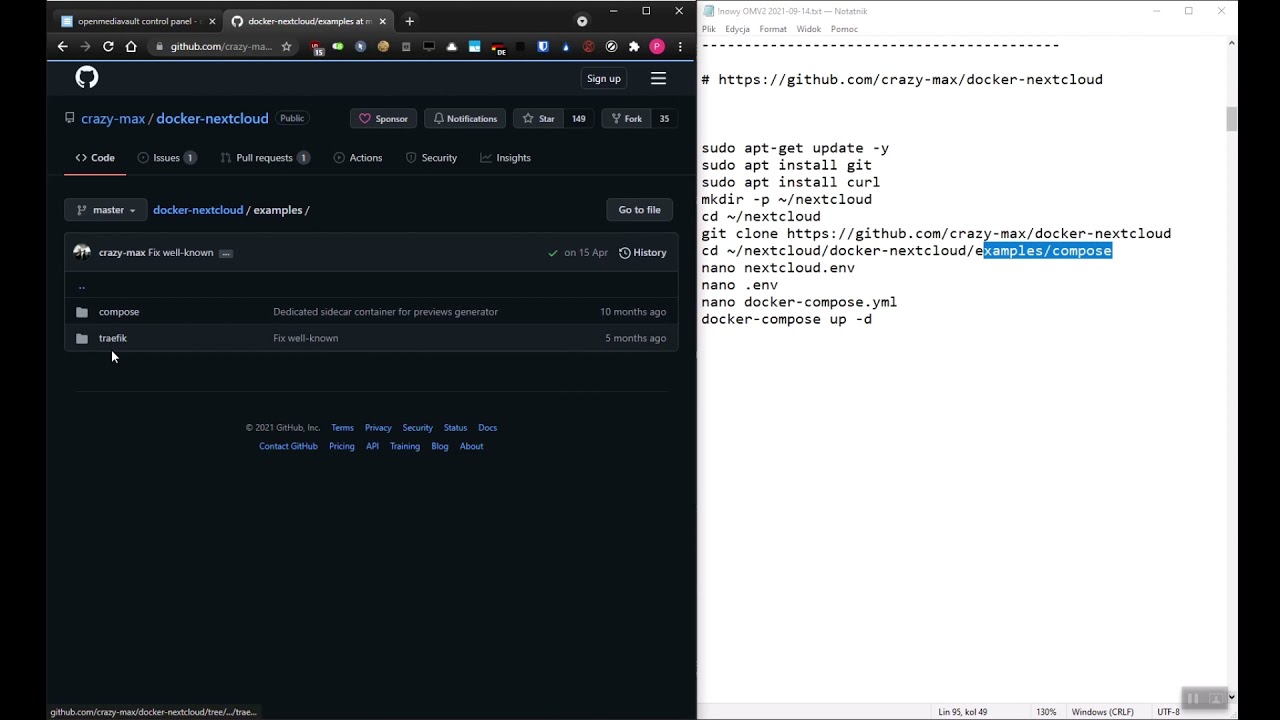The width and height of the screenshot is (1280, 720).
Task: Open the Format menu in Notatnik
Action: coord(773,29)
